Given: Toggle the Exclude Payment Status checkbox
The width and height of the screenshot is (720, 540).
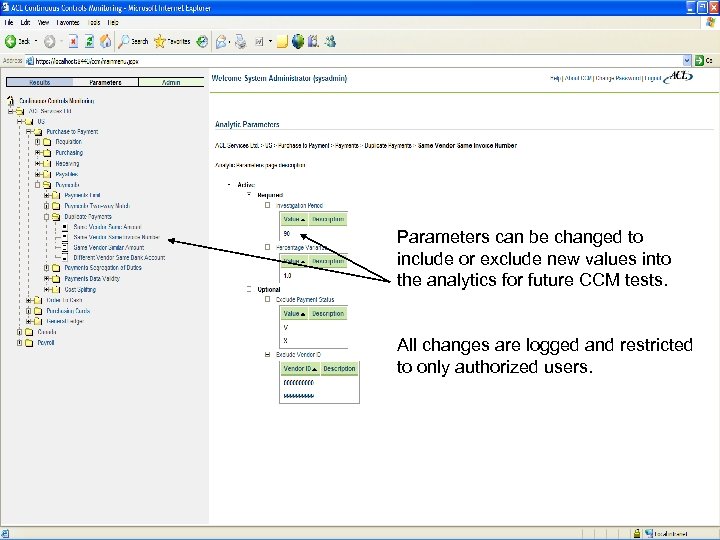Looking at the screenshot, I should pos(268,299).
